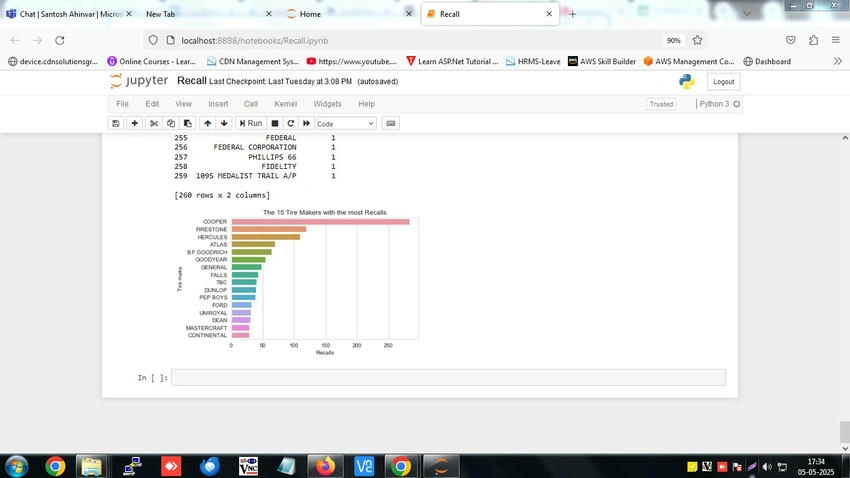Open the Kernel menu
The width and height of the screenshot is (850, 478).
285,104
